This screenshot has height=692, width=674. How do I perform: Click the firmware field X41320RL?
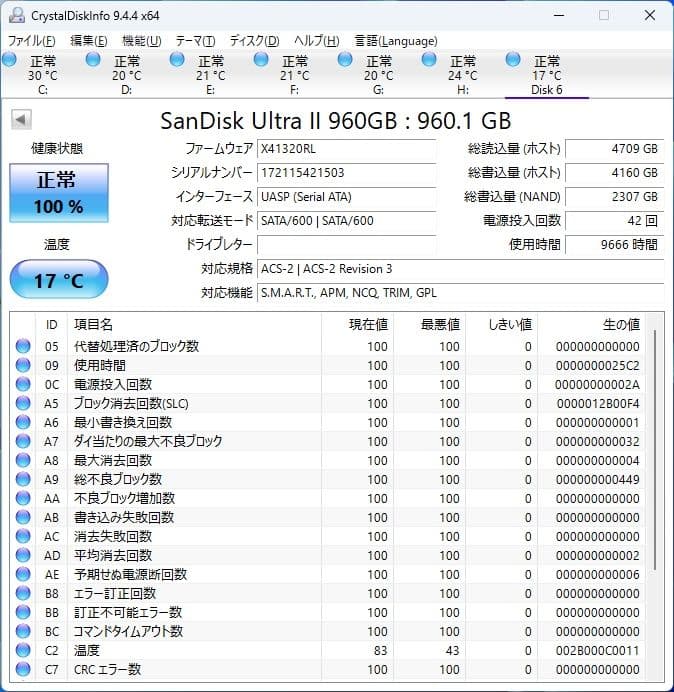pyautogui.click(x=346, y=149)
